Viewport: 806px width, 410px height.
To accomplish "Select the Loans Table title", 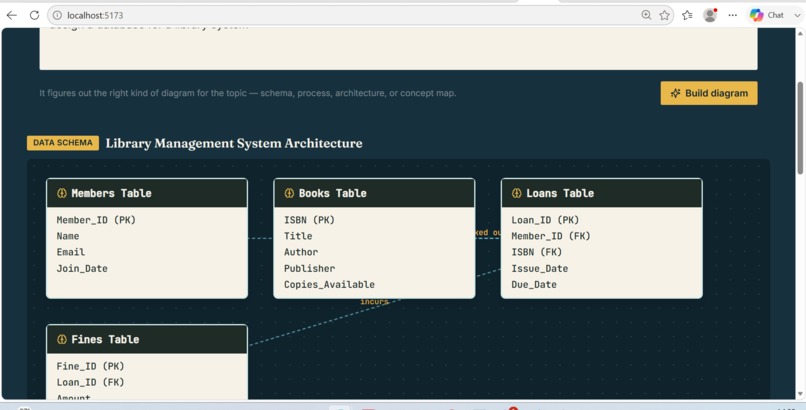I will click(x=560, y=193).
